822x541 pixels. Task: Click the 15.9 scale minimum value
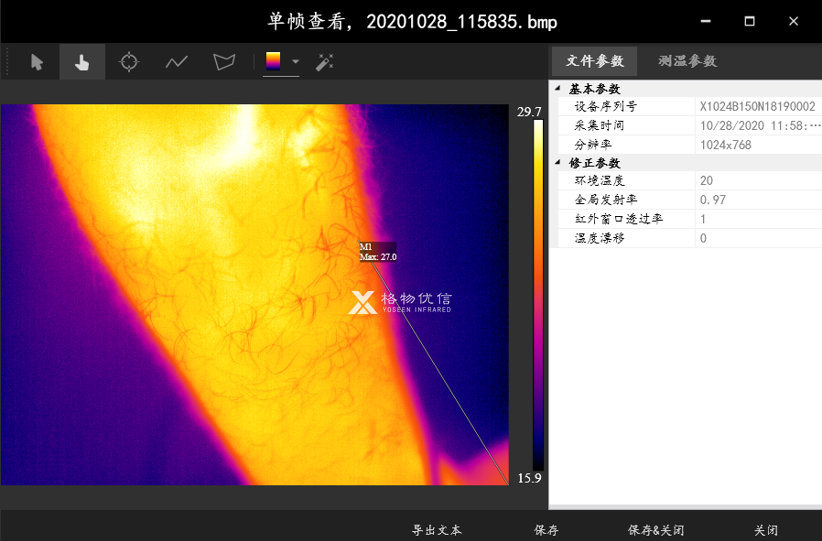pos(529,478)
